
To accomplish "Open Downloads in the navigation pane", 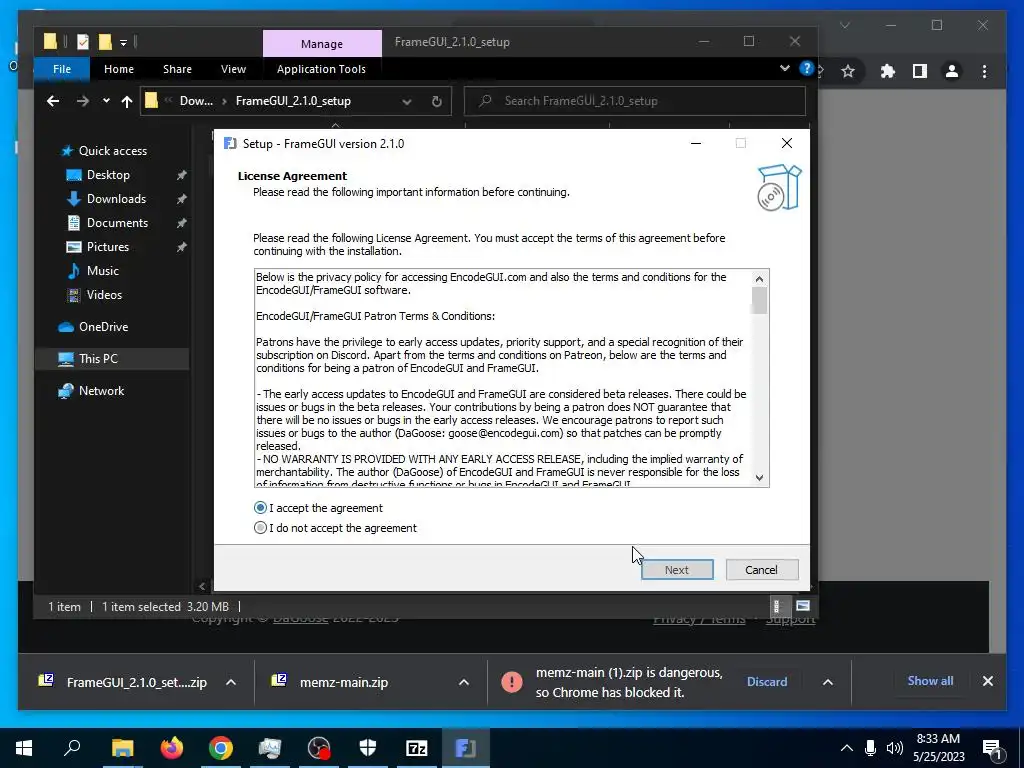I will [x=107, y=199].
